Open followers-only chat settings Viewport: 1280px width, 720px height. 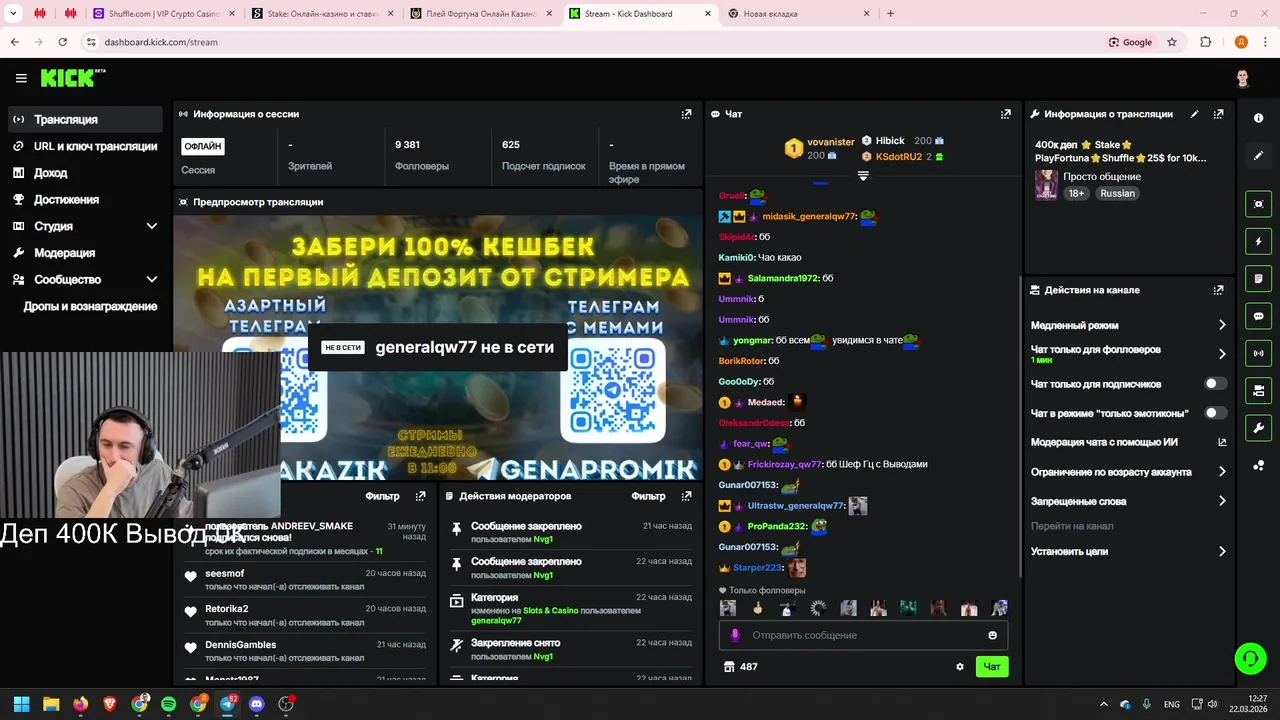(1128, 353)
